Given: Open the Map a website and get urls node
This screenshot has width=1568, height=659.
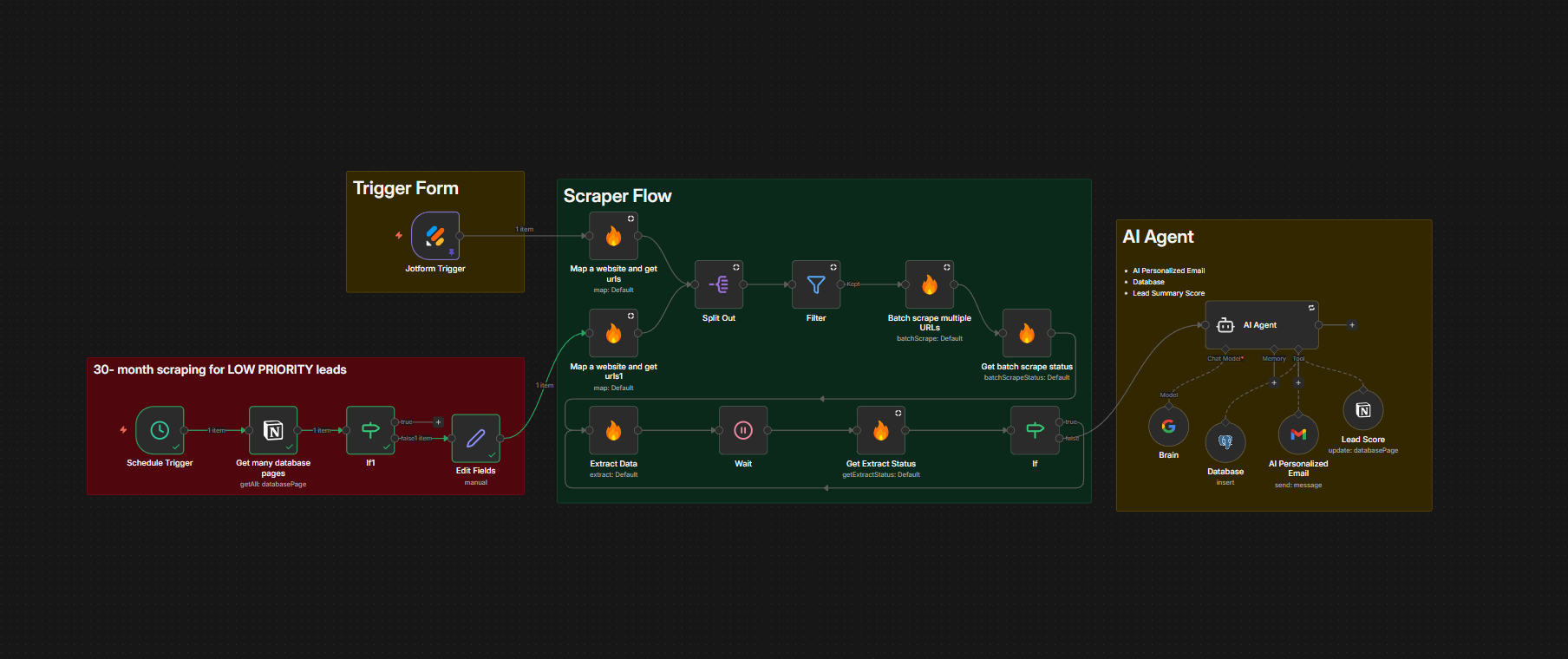Looking at the screenshot, I should tap(613, 236).
